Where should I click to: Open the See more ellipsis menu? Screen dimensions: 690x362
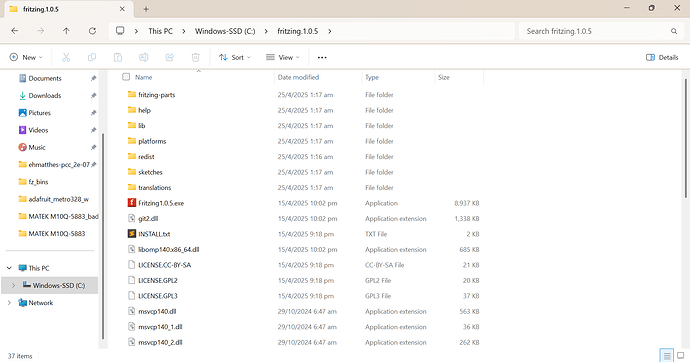pyautogui.click(x=322, y=57)
